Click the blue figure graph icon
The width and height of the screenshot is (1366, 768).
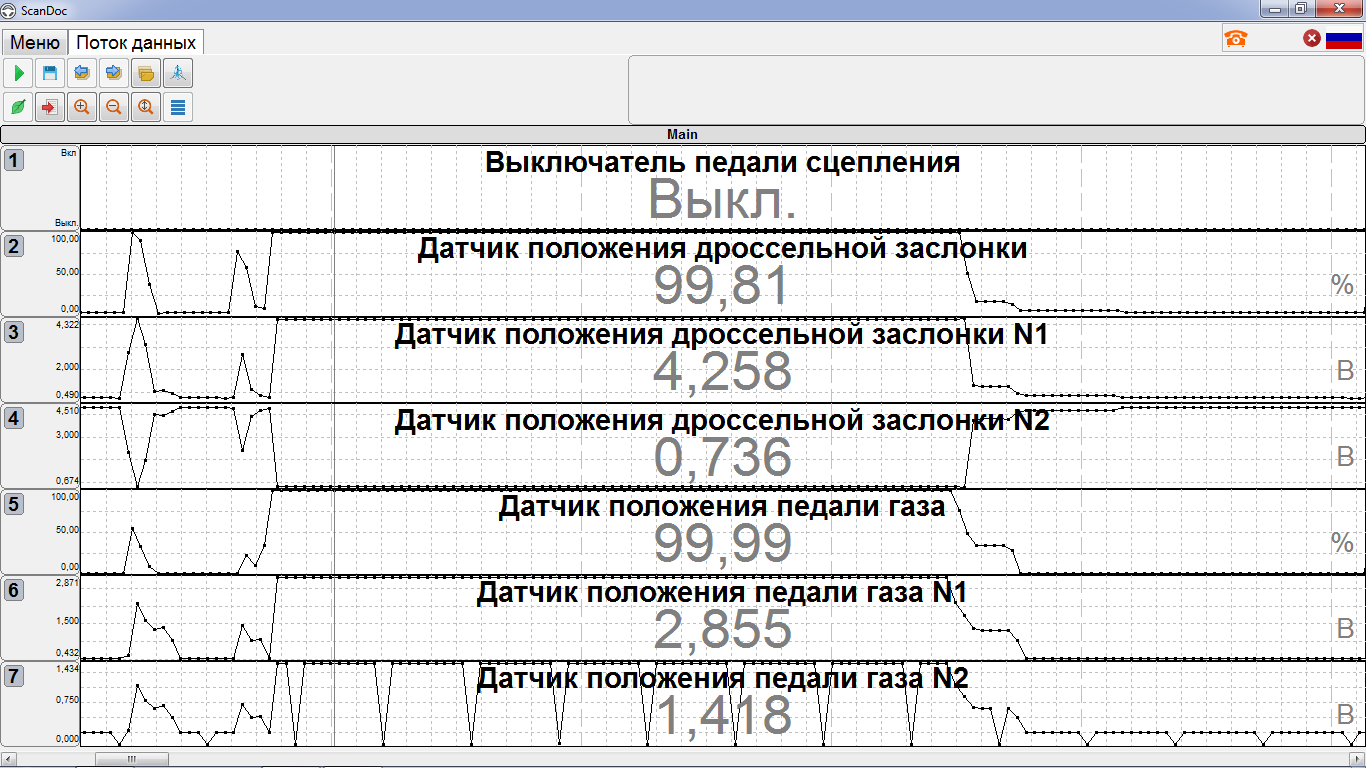pyautogui.click(x=178, y=73)
